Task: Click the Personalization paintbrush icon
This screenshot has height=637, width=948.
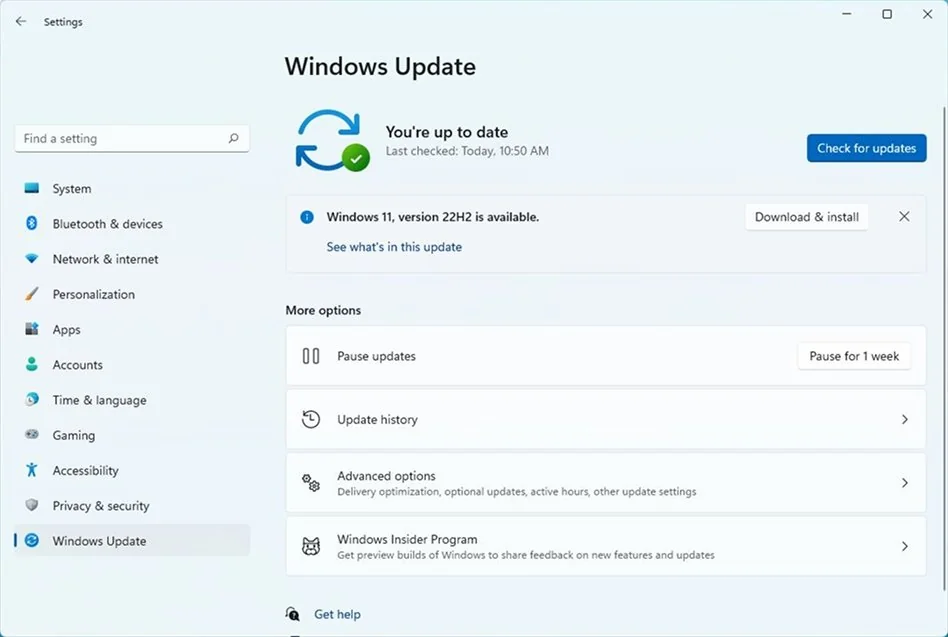Action: 32,294
